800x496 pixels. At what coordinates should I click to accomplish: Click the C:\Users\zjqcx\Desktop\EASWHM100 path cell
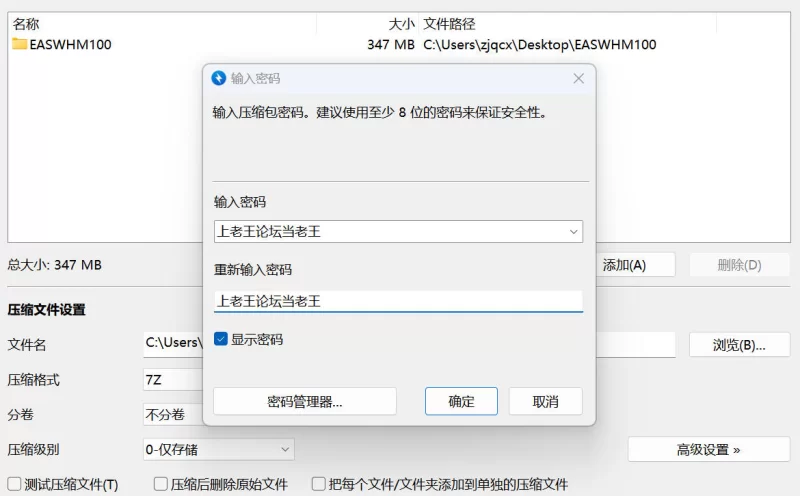pos(540,44)
